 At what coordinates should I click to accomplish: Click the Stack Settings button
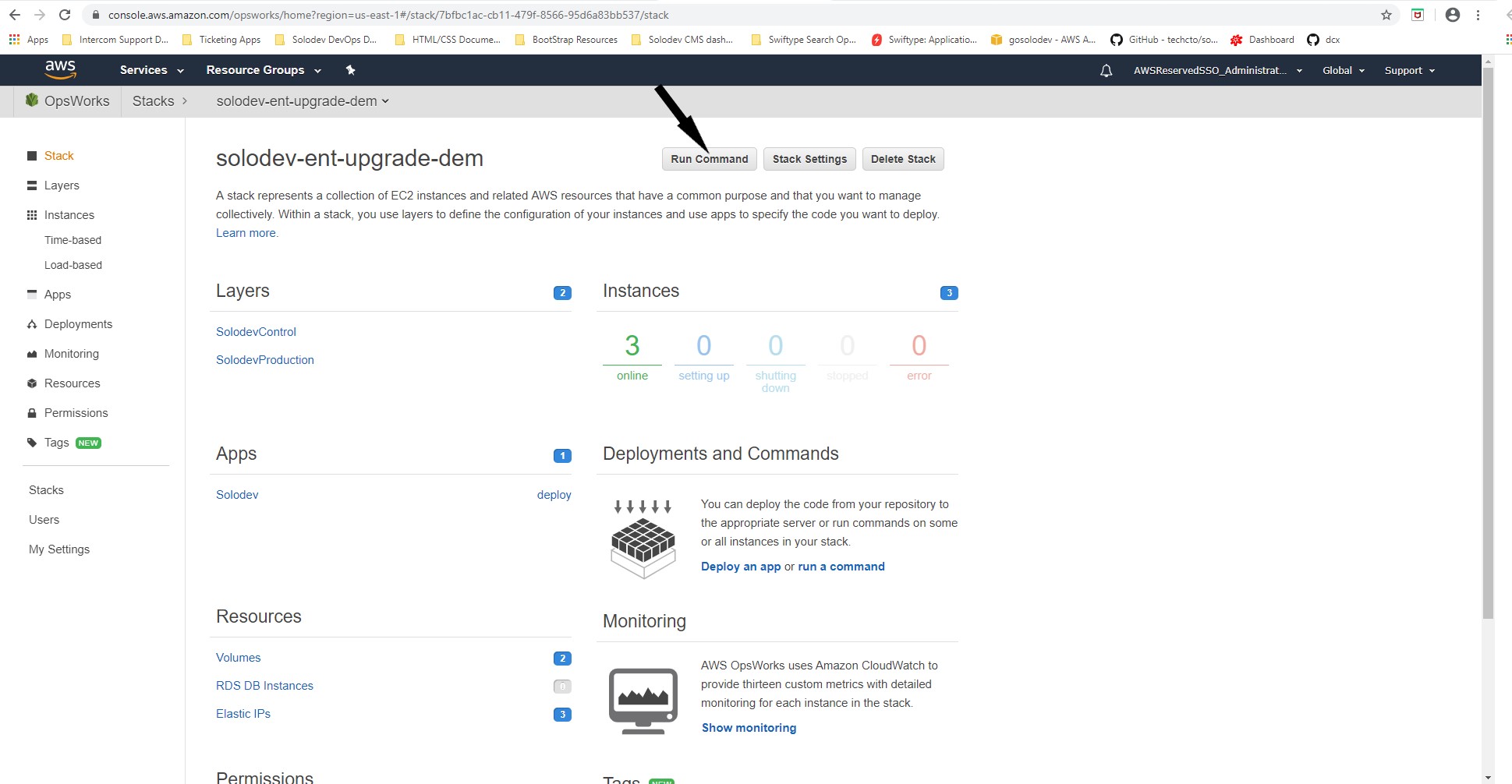809,159
